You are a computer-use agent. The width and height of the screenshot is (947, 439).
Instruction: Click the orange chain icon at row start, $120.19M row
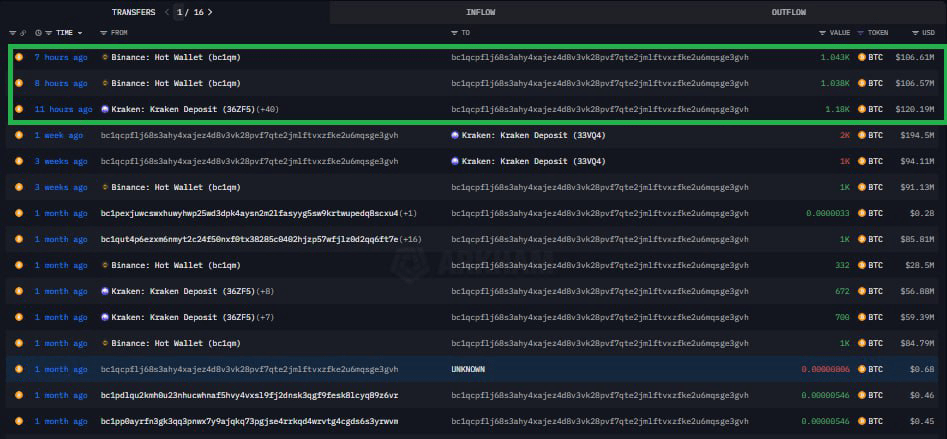19,109
